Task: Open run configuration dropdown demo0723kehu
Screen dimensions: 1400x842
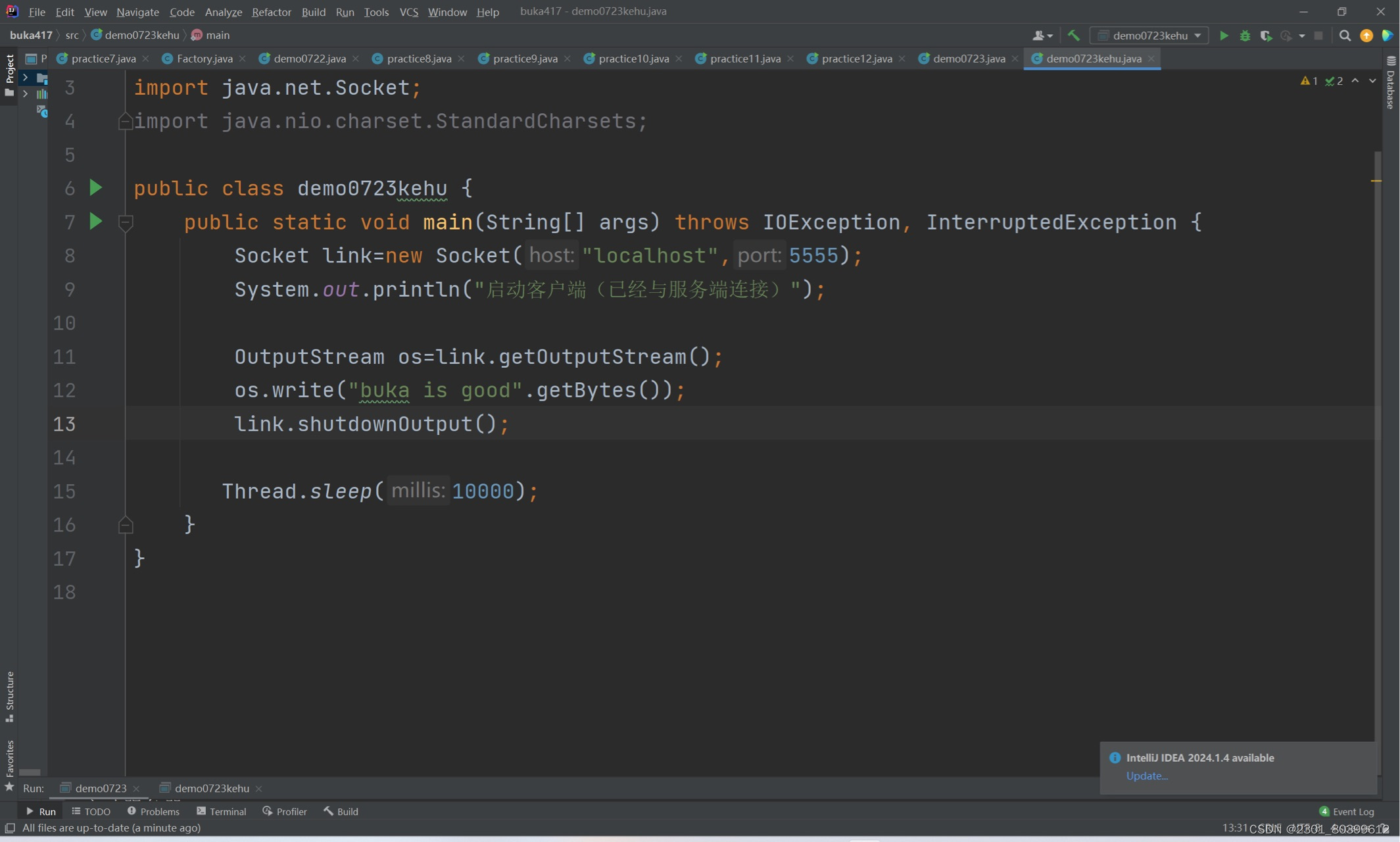Action: 1149,36
